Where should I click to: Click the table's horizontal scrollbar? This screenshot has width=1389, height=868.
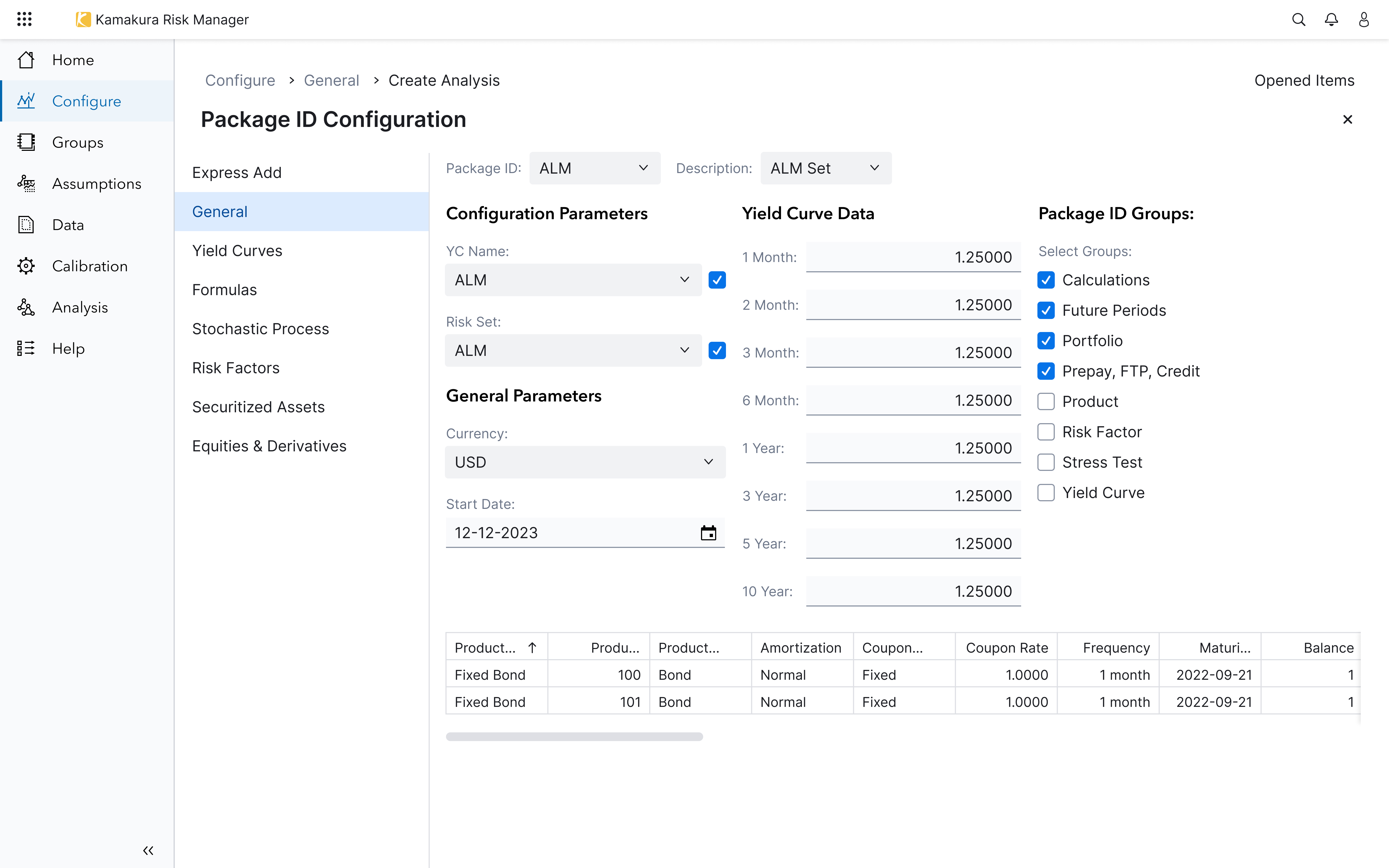tap(574, 736)
